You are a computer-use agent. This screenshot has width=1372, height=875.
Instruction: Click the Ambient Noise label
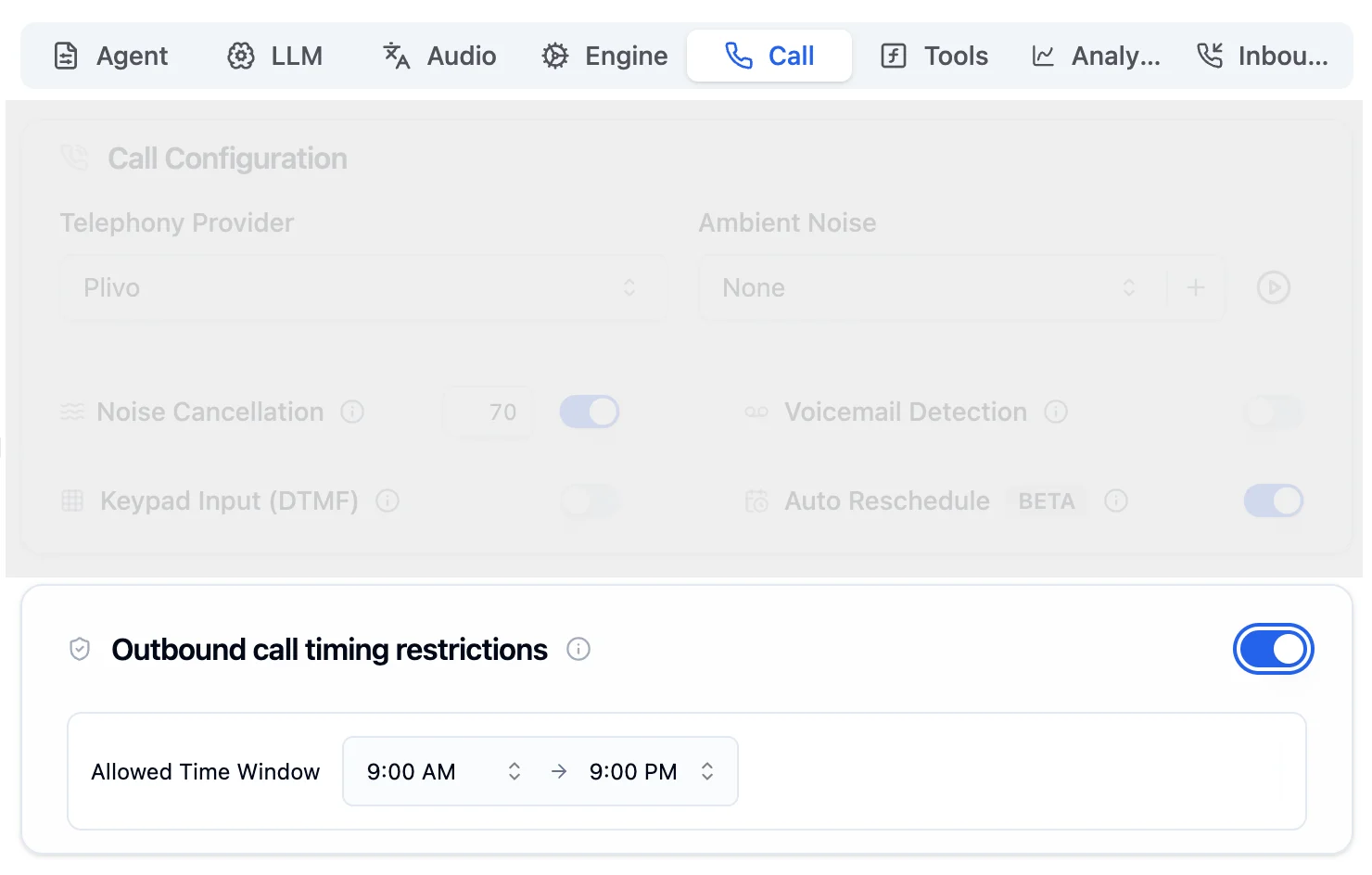(x=787, y=222)
